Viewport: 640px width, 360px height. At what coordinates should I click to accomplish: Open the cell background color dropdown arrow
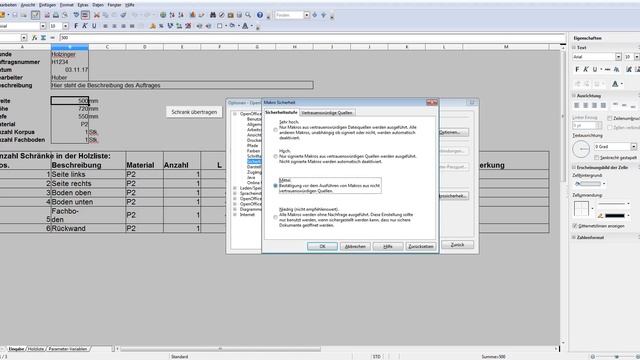(x=604, y=184)
